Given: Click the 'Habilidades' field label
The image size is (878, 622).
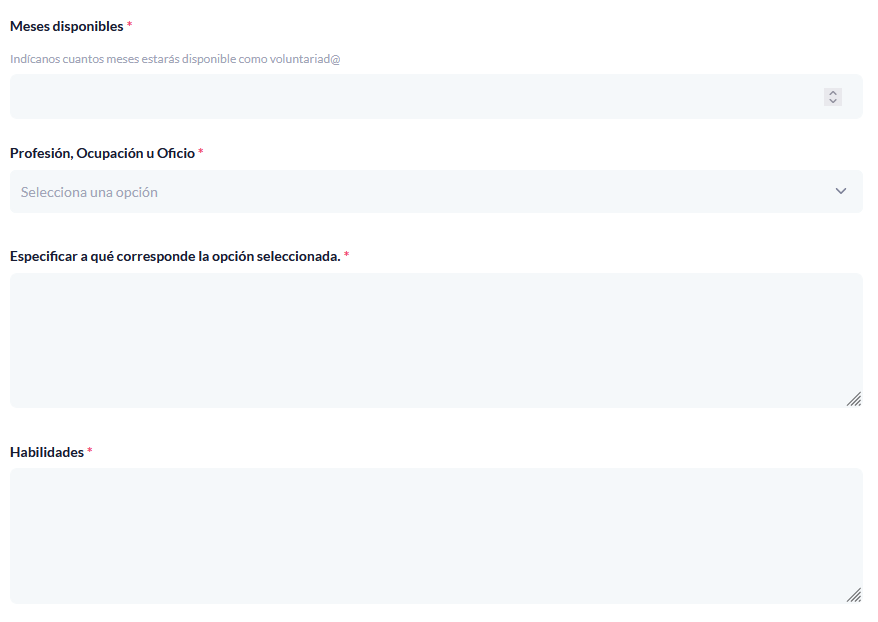Looking at the screenshot, I should [x=47, y=452].
